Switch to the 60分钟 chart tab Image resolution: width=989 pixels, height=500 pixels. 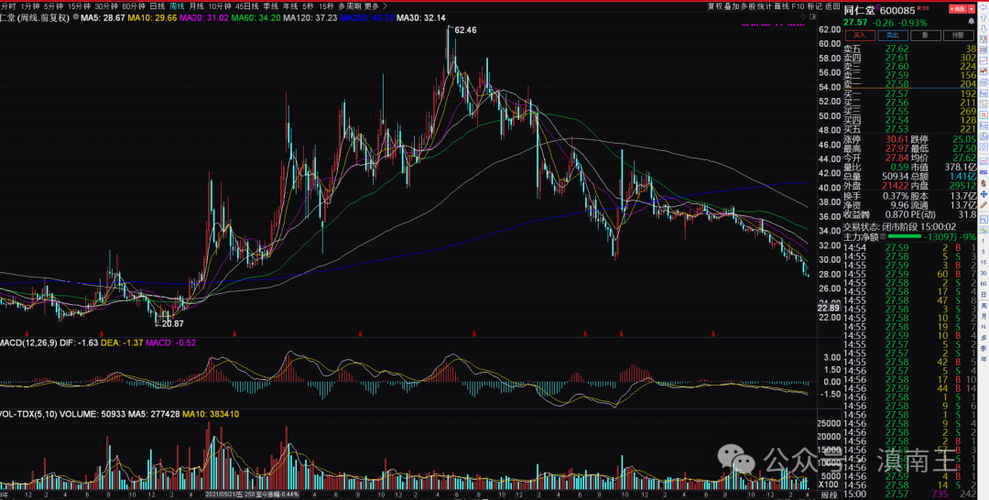pos(134,6)
